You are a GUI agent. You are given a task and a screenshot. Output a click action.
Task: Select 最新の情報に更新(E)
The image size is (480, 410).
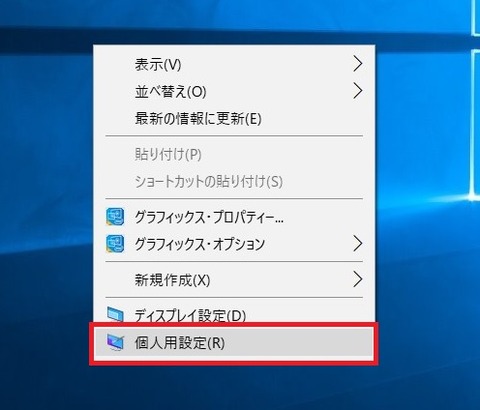234,118
